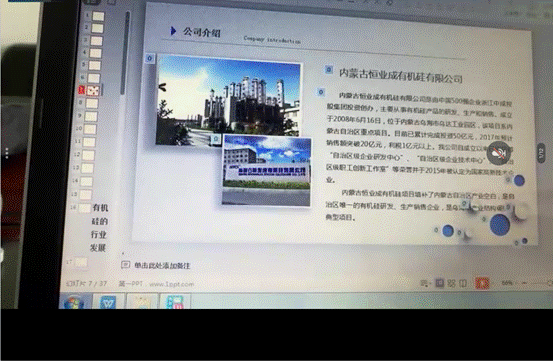Select slide 16 thumbnail
Screen dimensions: 553x361
click(x=84, y=208)
